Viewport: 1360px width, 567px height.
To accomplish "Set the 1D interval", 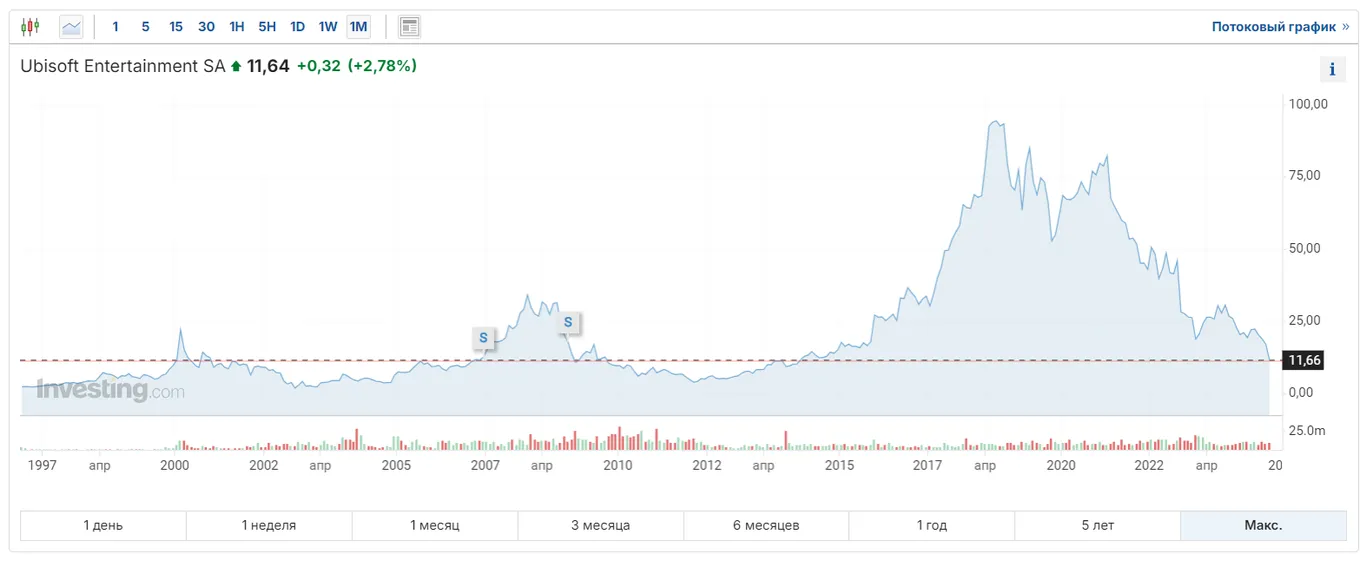I will [x=297, y=27].
